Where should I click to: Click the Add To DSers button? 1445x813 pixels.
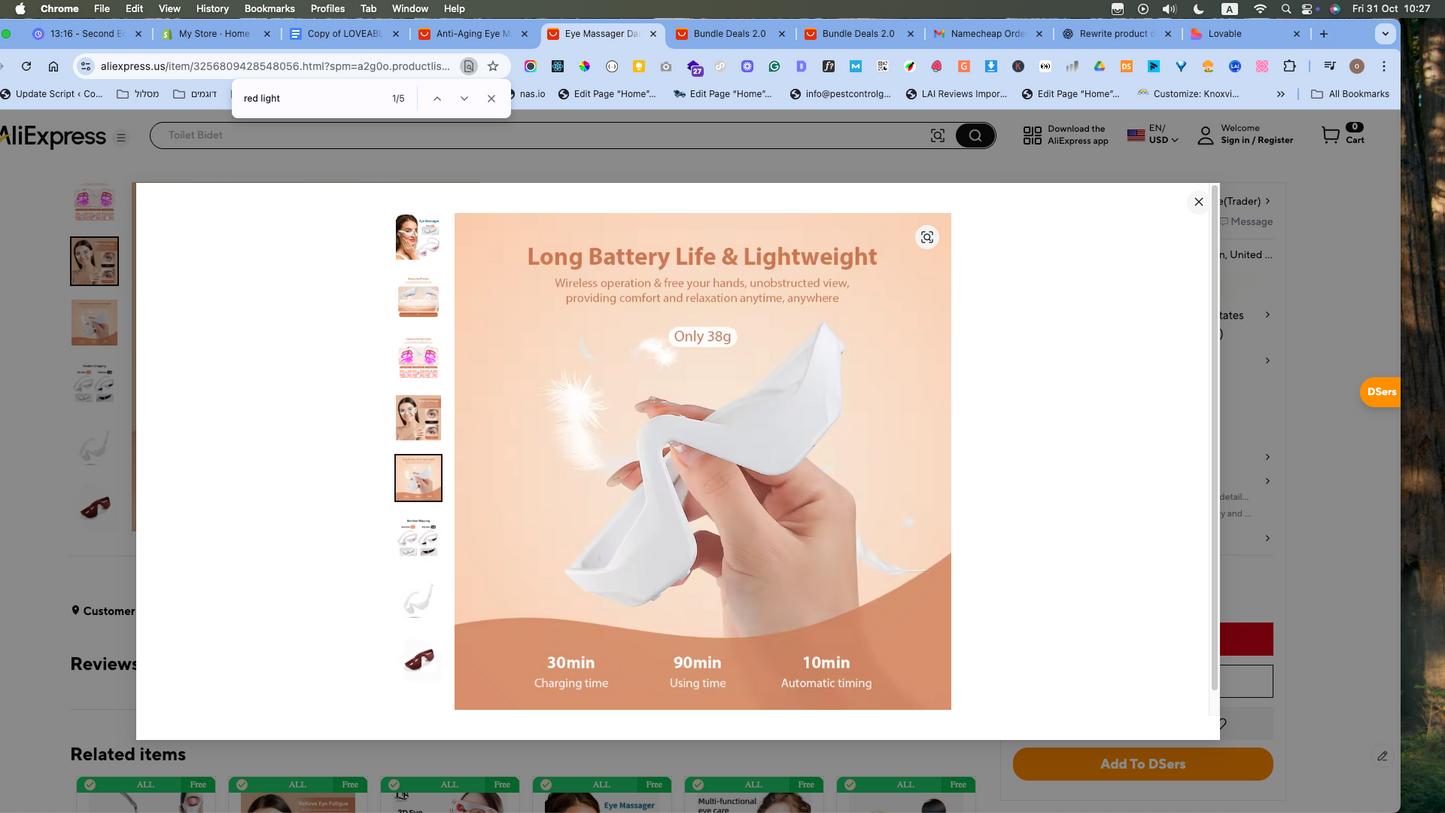pyautogui.click(x=1142, y=764)
